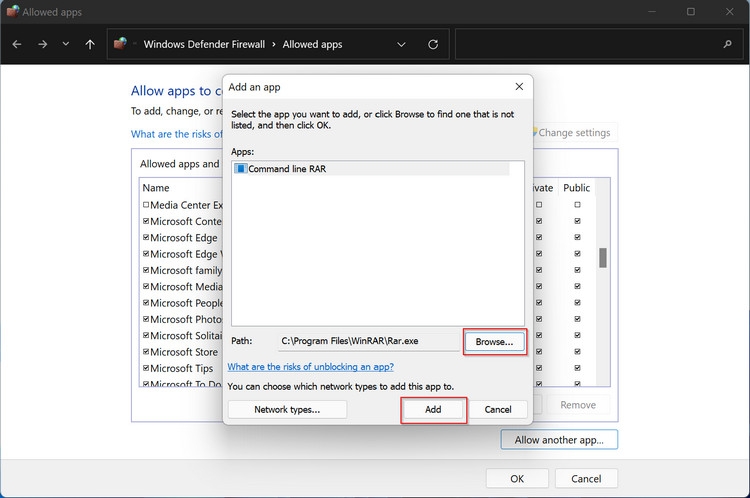Go forward with the right arrow
This screenshot has width=750, height=498.
click(43, 44)
